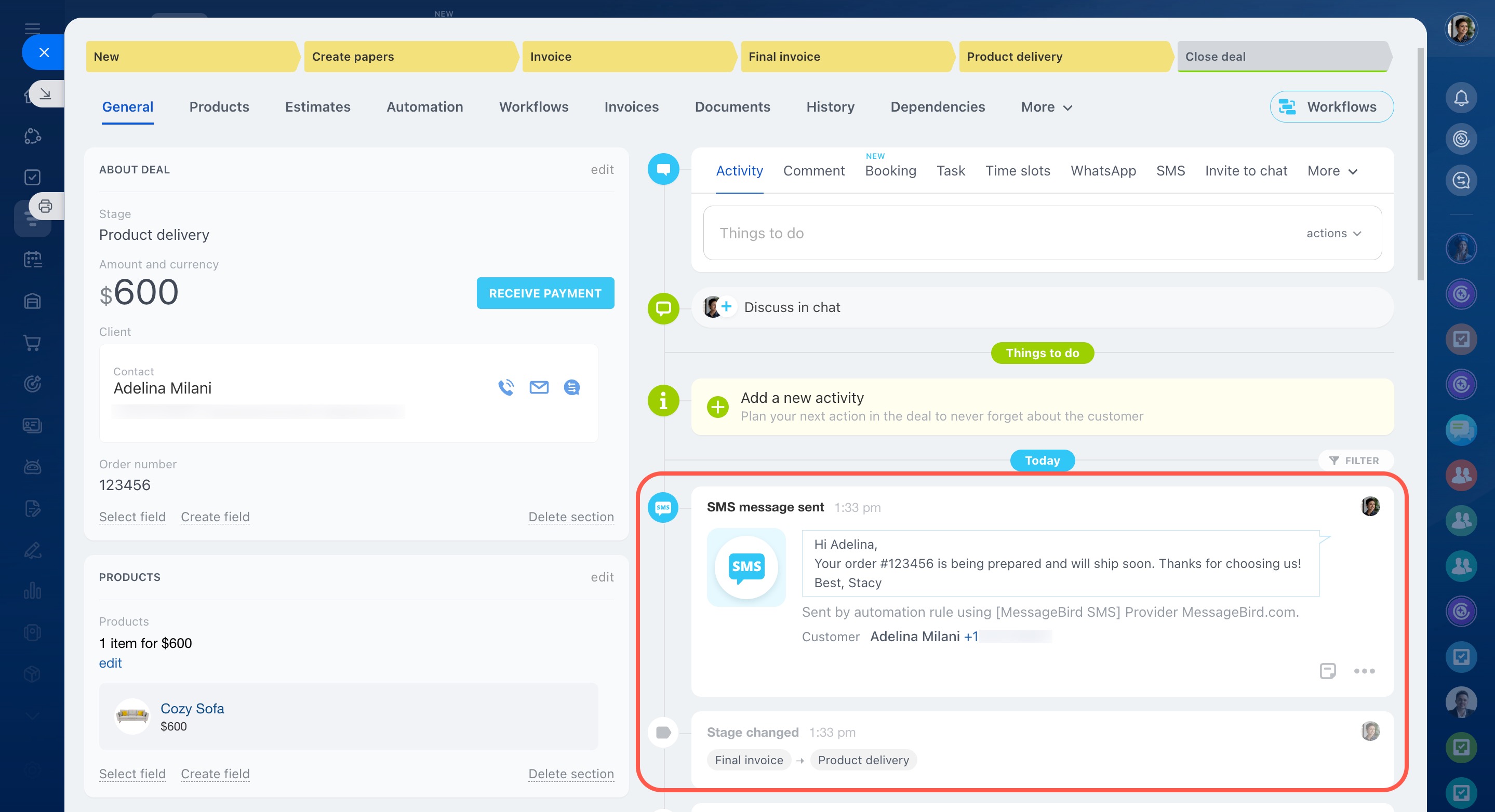Close the deal panel with X button

click(x=44, y=52)
